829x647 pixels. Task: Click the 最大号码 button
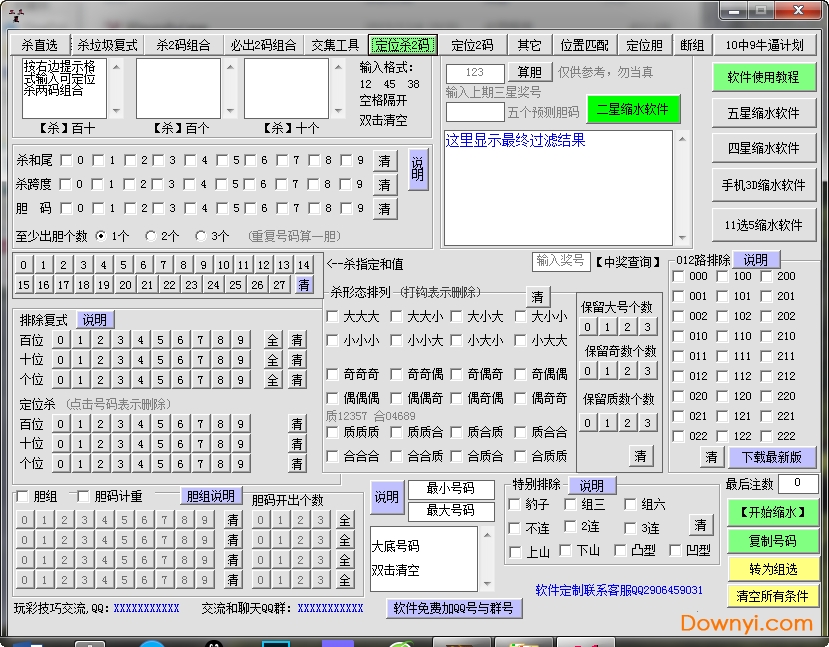[451, 511]
